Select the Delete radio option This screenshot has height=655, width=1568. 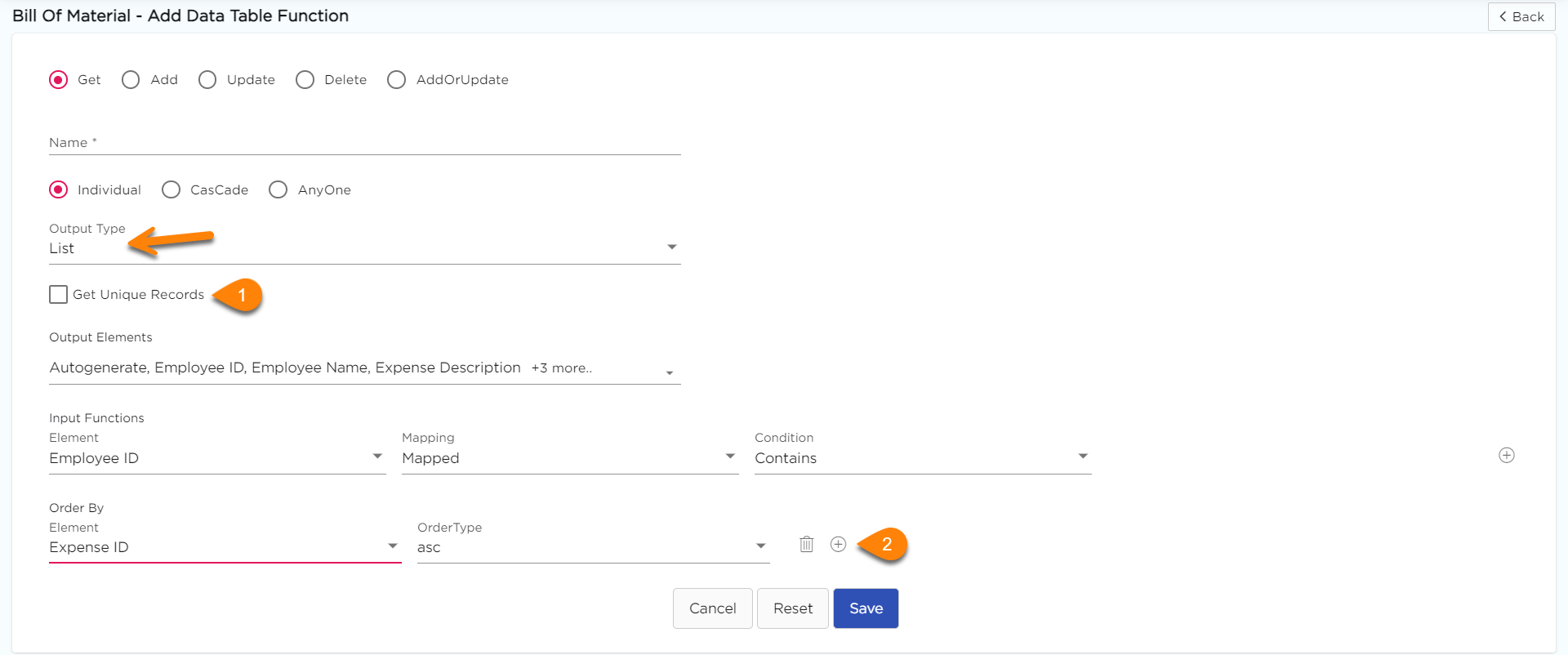tap(305, 79)
